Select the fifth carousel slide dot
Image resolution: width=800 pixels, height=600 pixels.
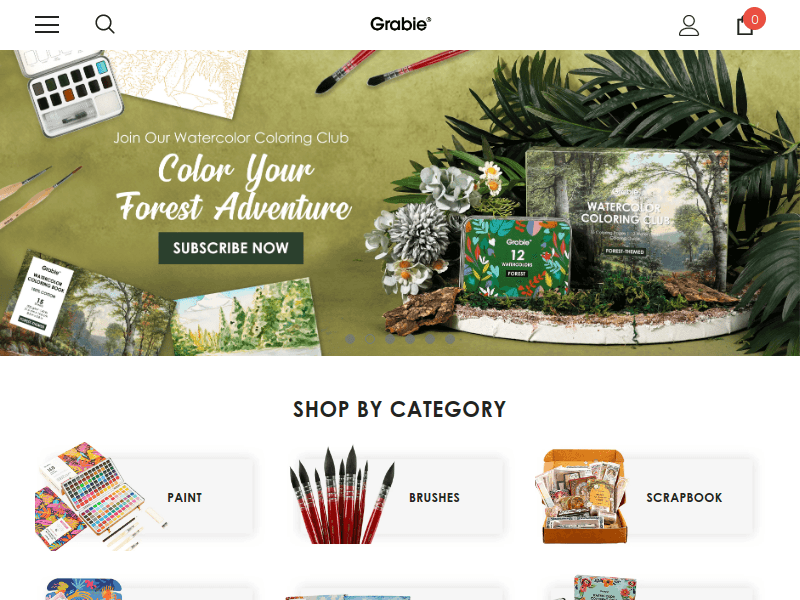pyautogui.click(x=430, y=339)
